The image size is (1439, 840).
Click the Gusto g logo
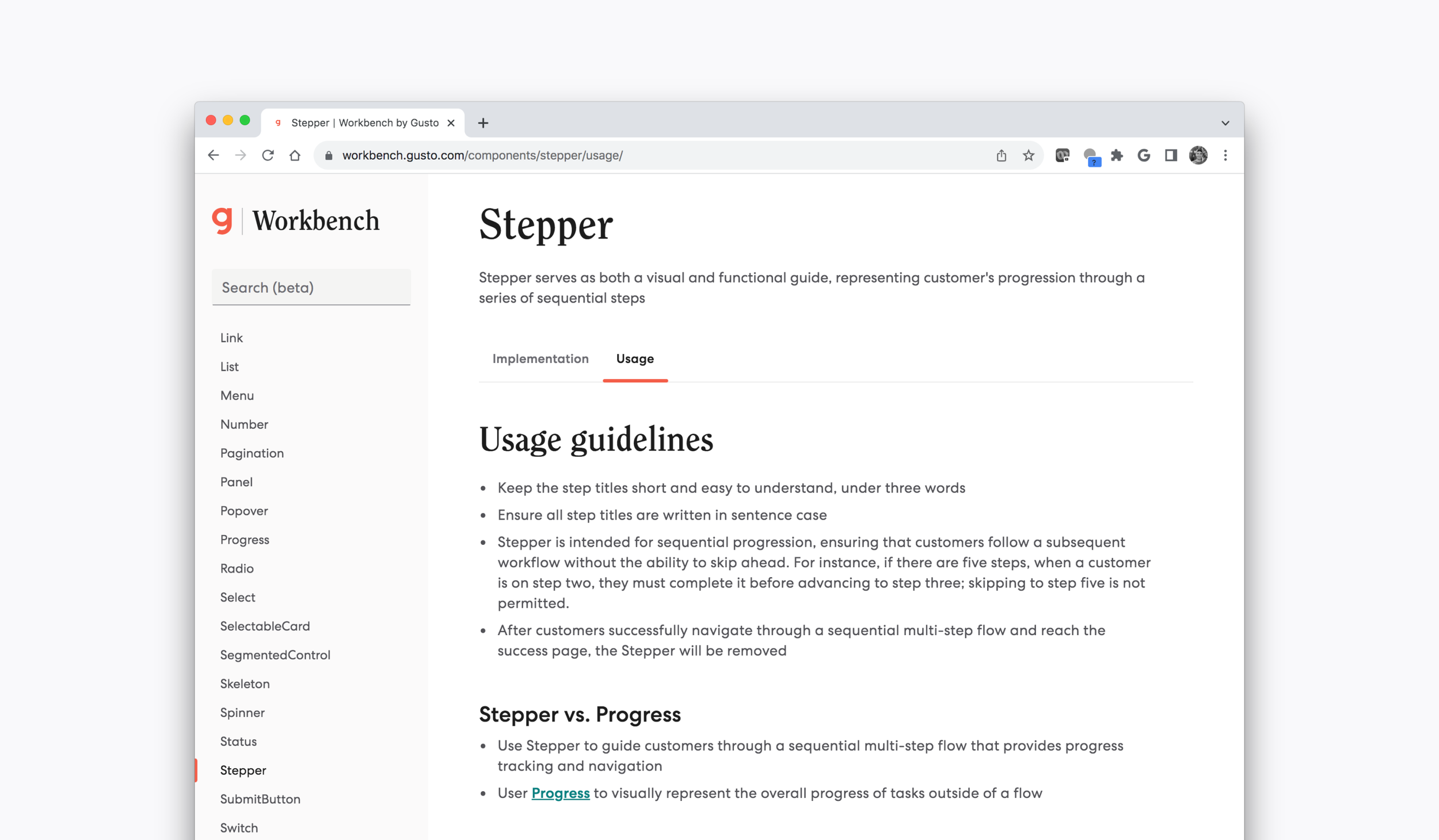coord(222,220)
